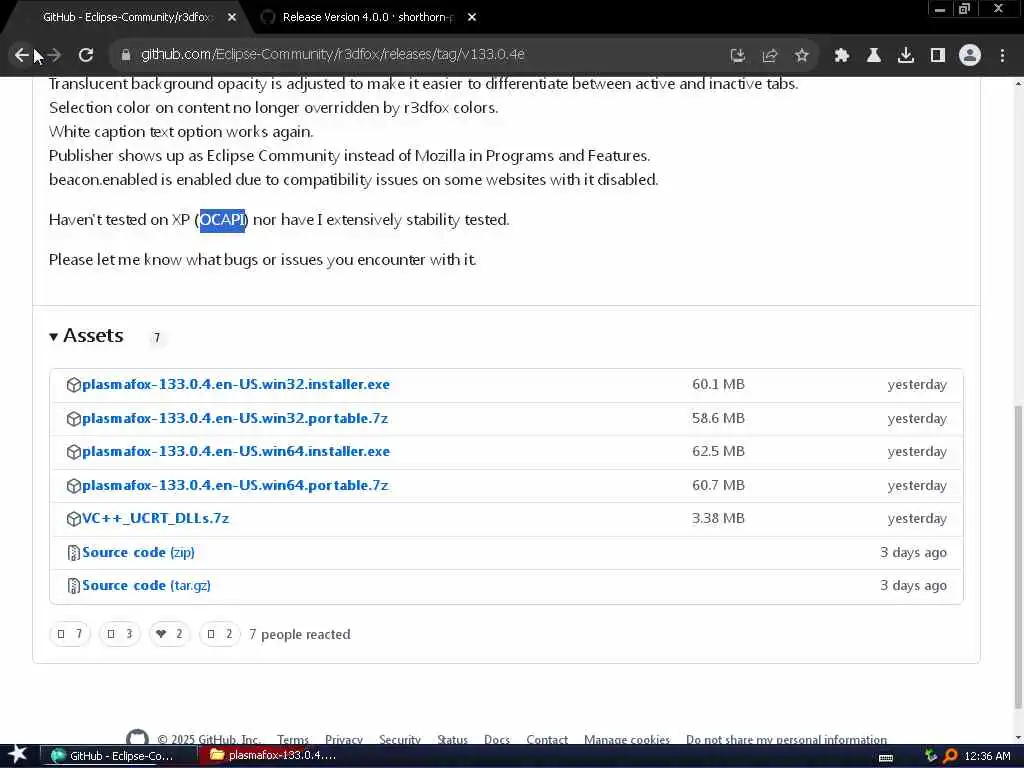This screenshot has width=1024, height=768.
Task: Collapse the Assets section triangle
Action: (x=54, y=337)
